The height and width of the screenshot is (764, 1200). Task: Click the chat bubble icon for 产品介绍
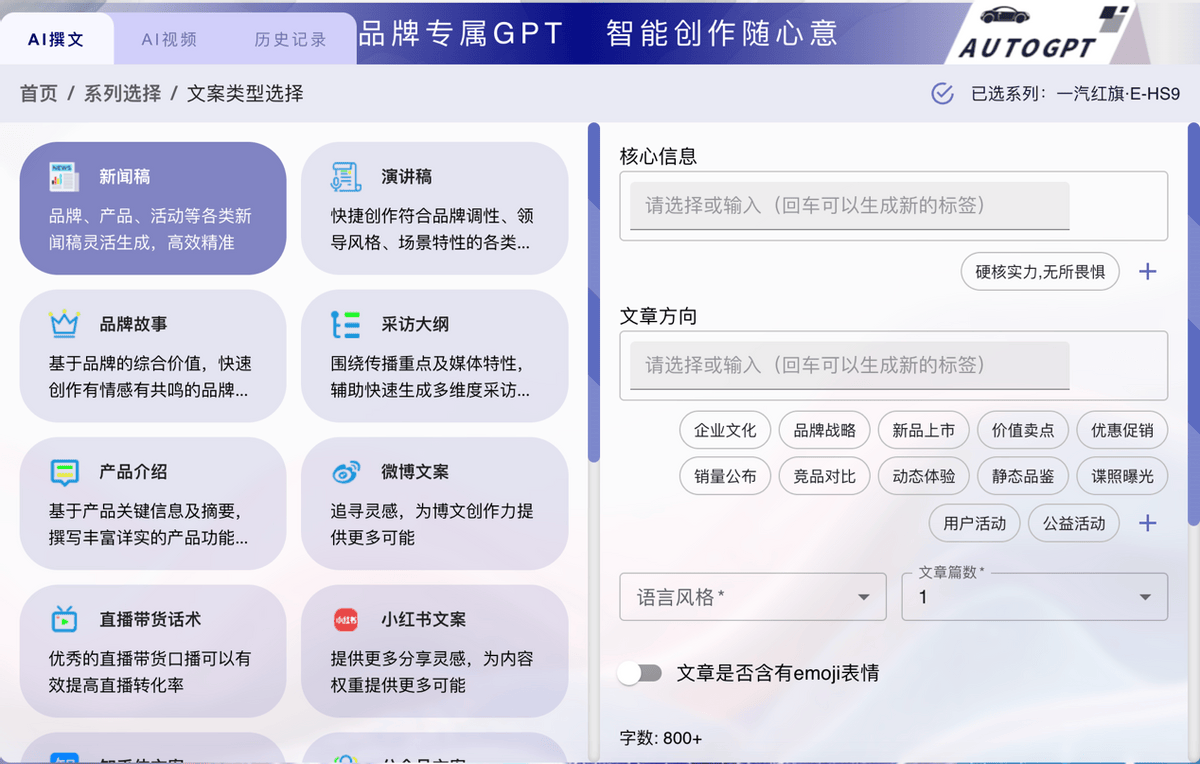(x=64, y=472)
